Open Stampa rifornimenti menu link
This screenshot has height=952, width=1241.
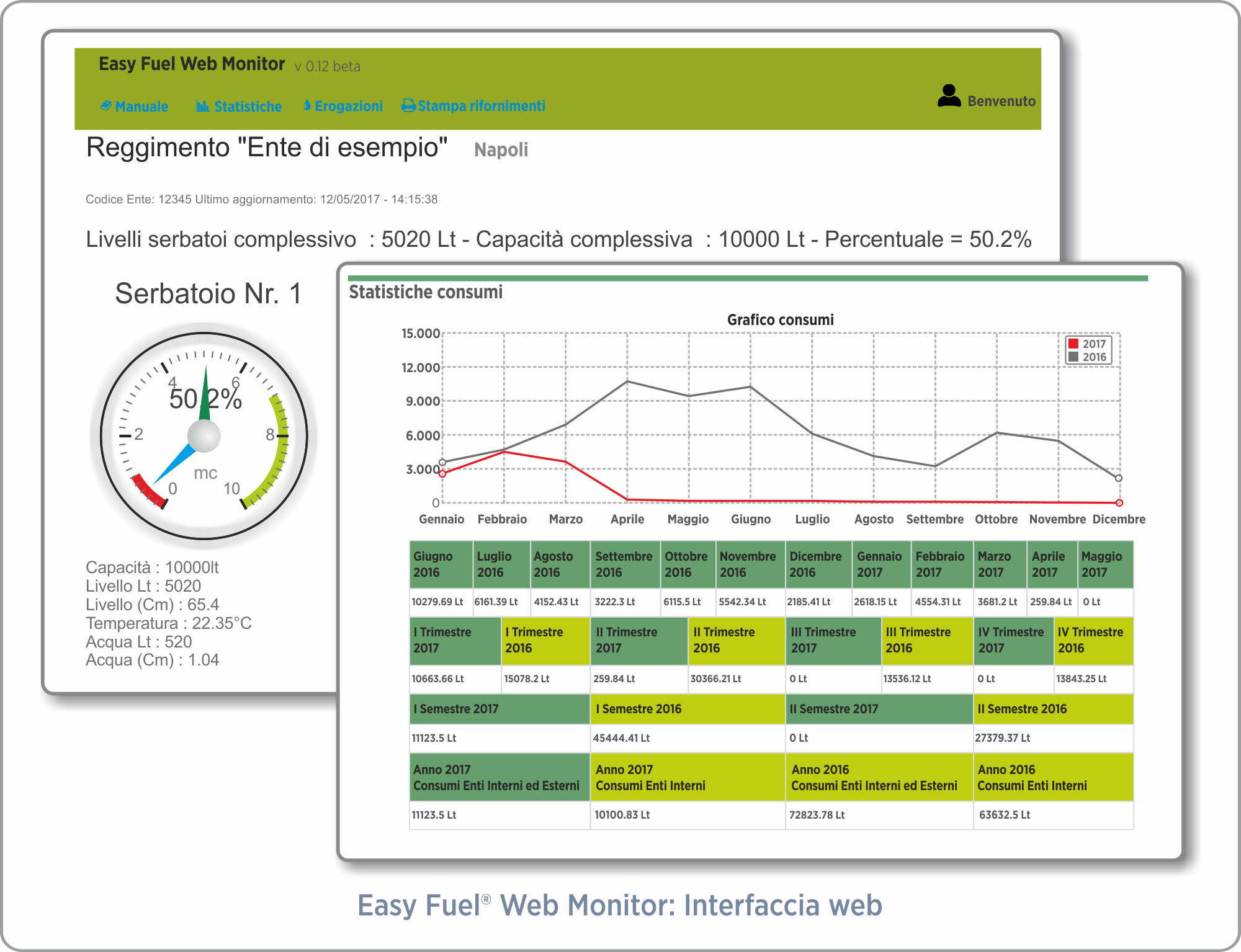coord(482,106)
